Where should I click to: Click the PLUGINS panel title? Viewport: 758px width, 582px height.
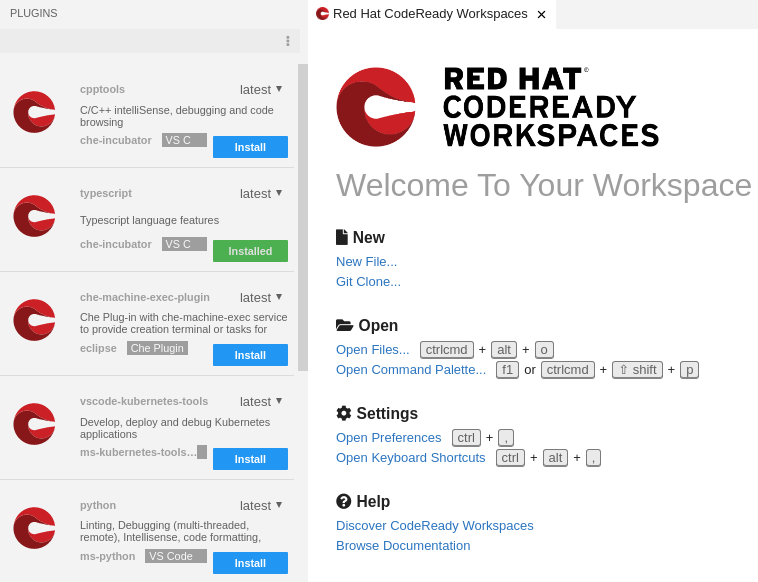(x=34, y=13)
